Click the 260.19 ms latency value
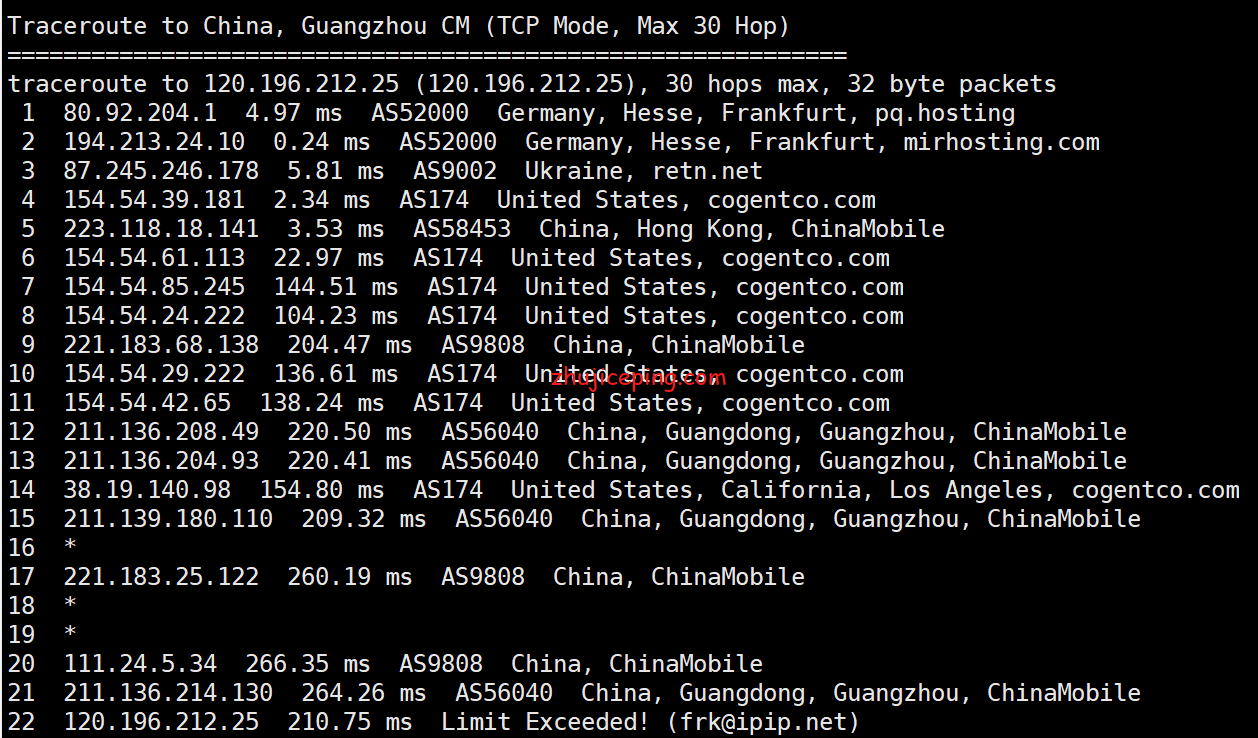 tap(350, 577)
